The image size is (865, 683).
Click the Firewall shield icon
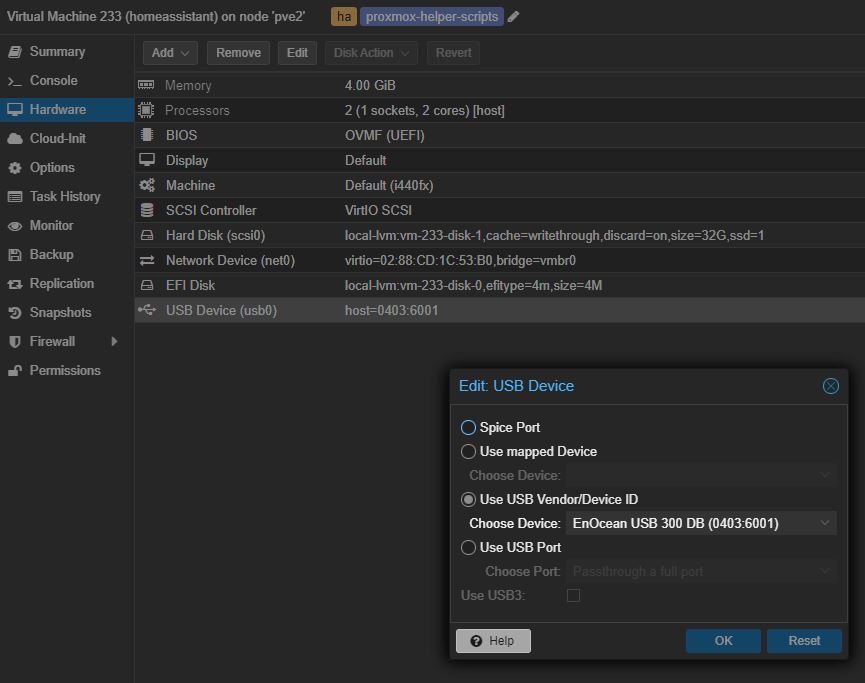(x=15, y=342)
